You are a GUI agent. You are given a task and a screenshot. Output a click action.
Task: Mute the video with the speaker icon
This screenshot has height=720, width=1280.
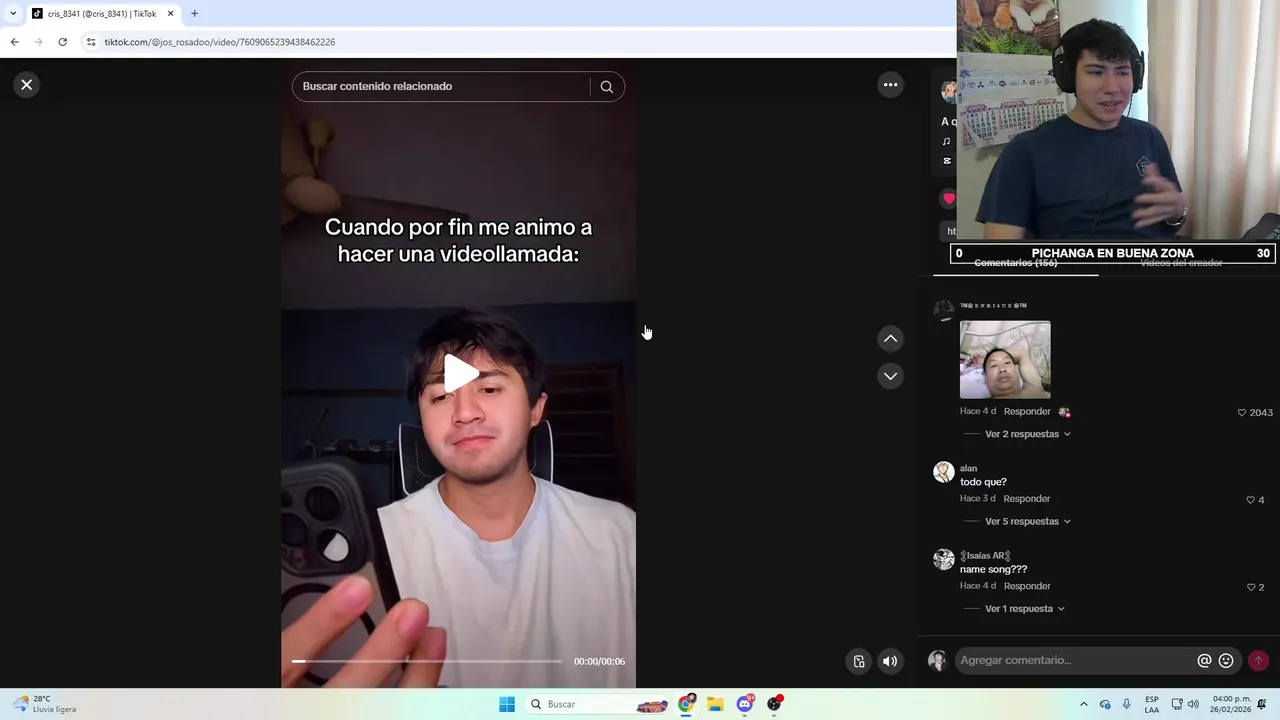click(890, 661)
